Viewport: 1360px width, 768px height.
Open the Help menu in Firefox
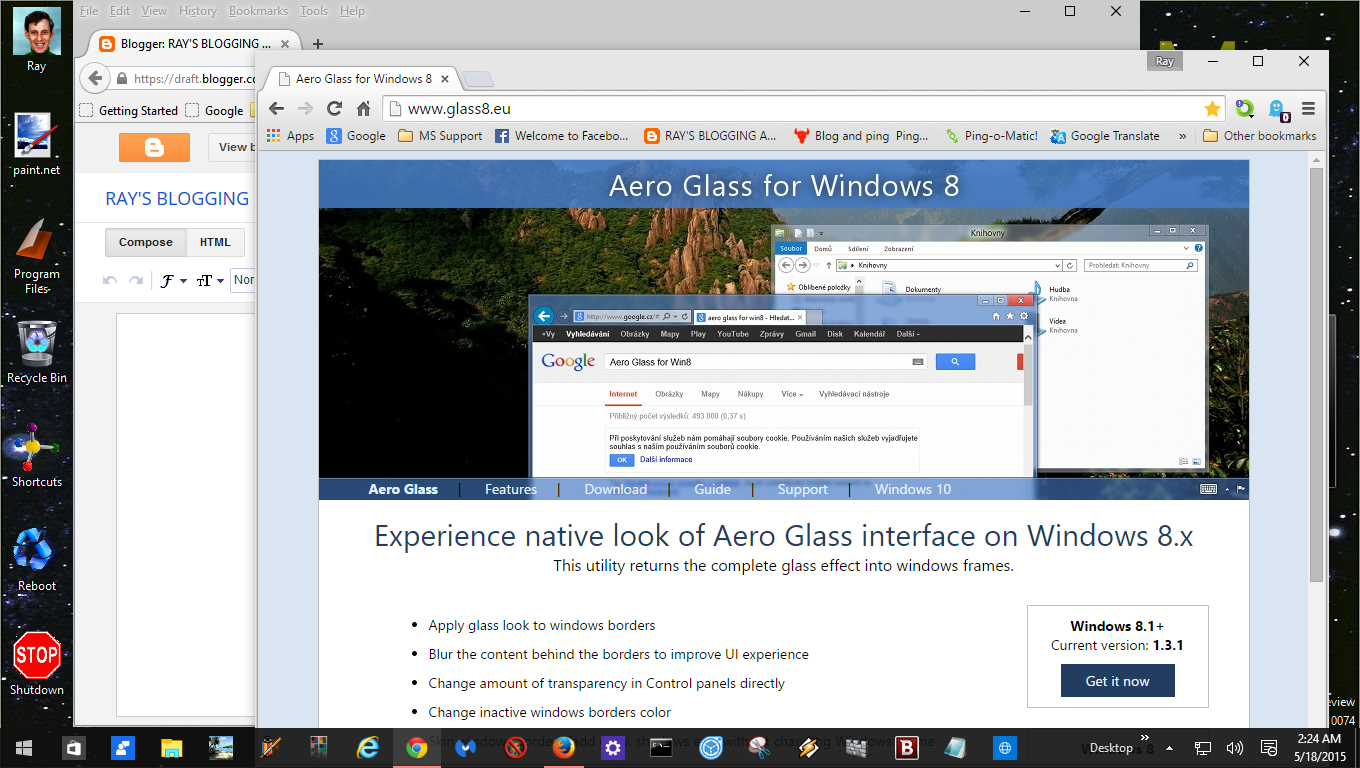coord(352,11)
